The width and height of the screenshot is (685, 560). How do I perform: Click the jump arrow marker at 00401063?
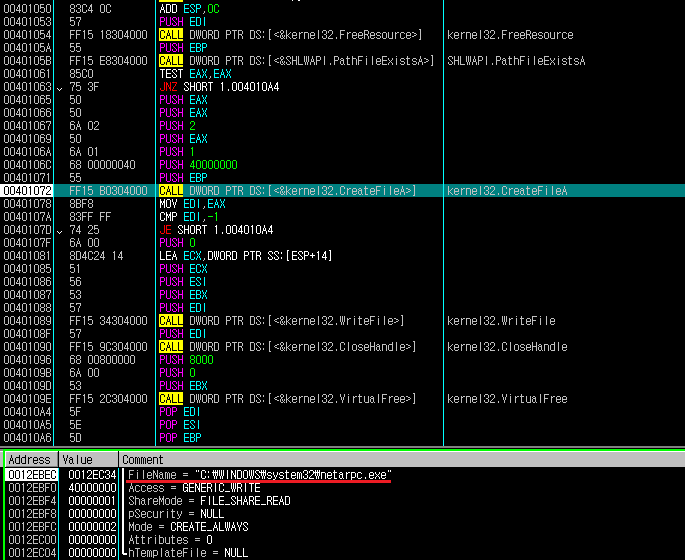(x=60, y=88)
